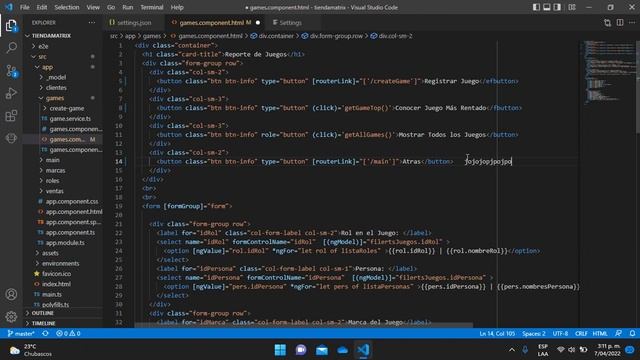Click Ln 14, Col 105 status entry
The width and height of the screenshot is (640, 360).
click(x=497, y=333)
